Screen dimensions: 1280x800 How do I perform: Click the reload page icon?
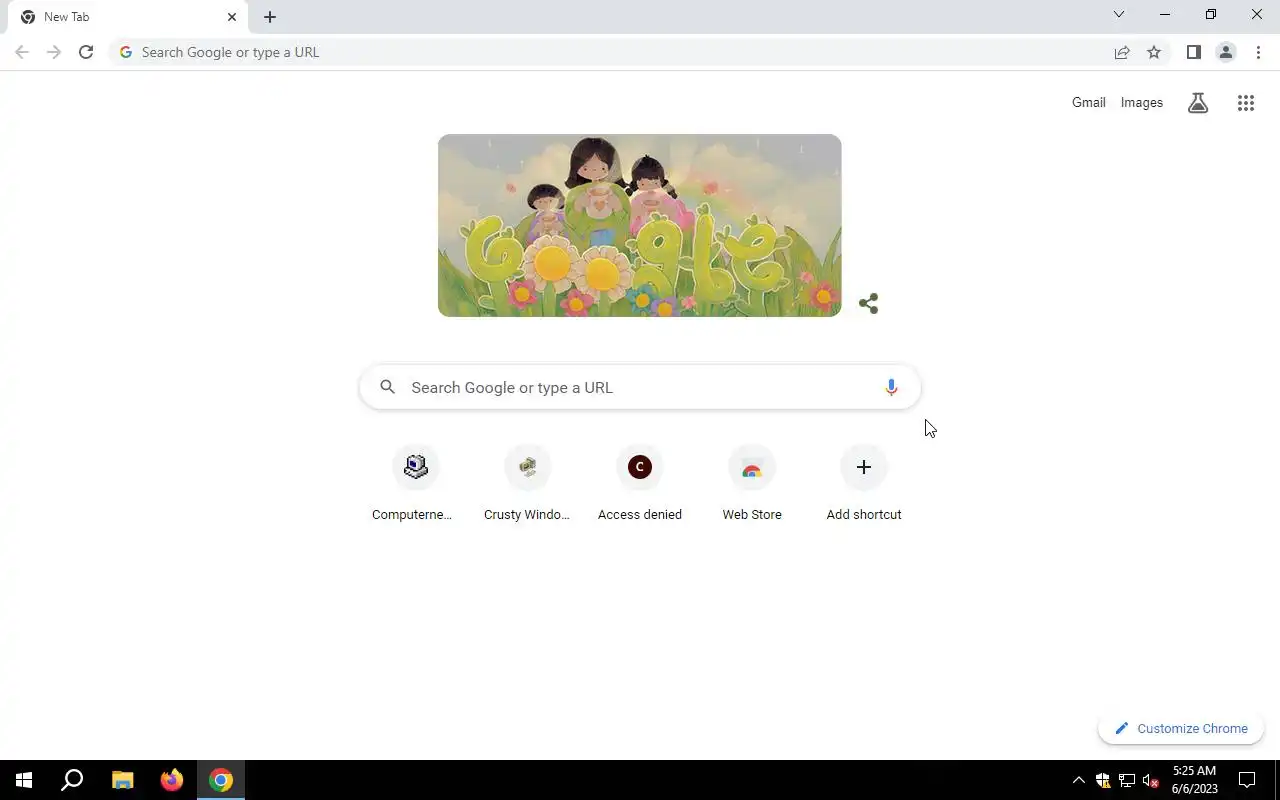click(x=86, y=52)
